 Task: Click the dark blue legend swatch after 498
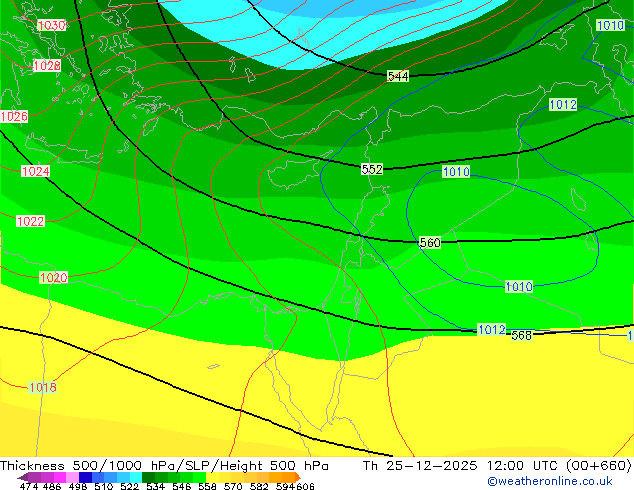(x=85, y=477)
